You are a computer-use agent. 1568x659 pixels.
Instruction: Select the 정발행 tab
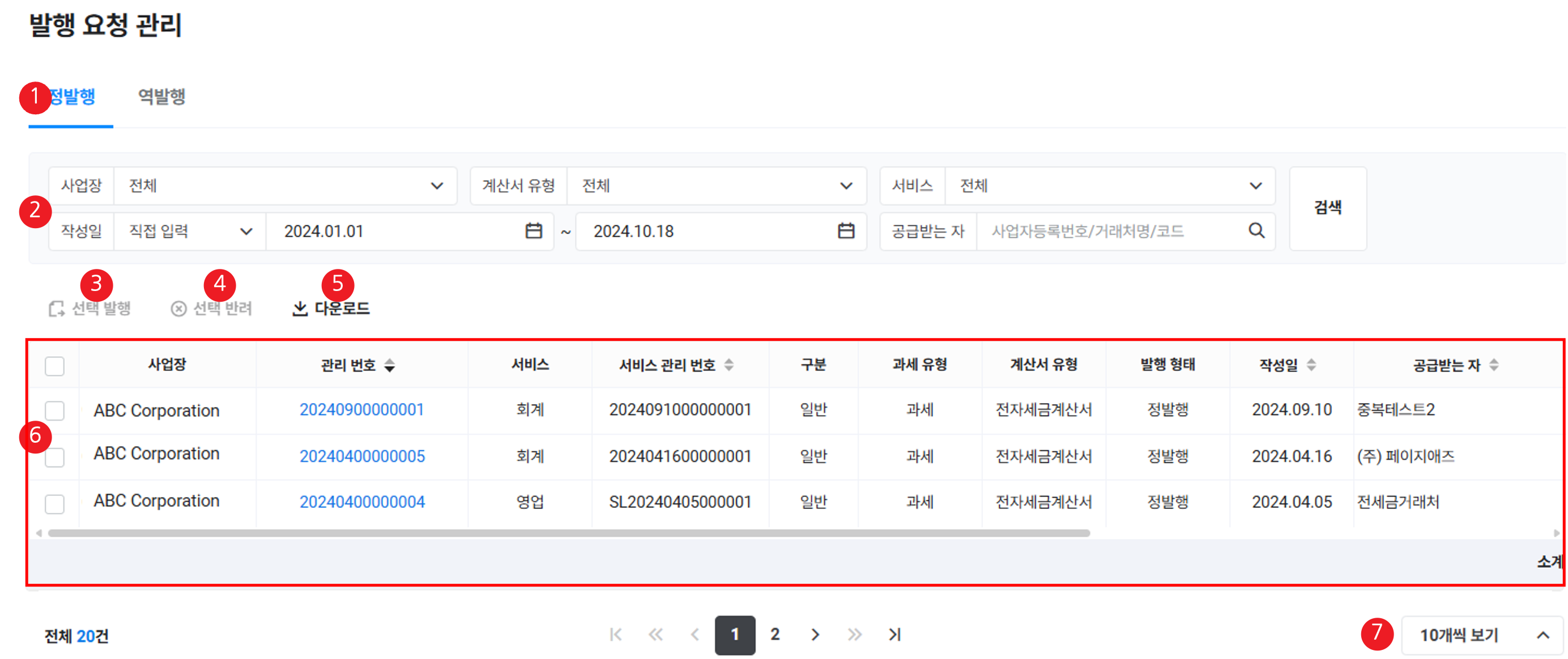(73, 96)
